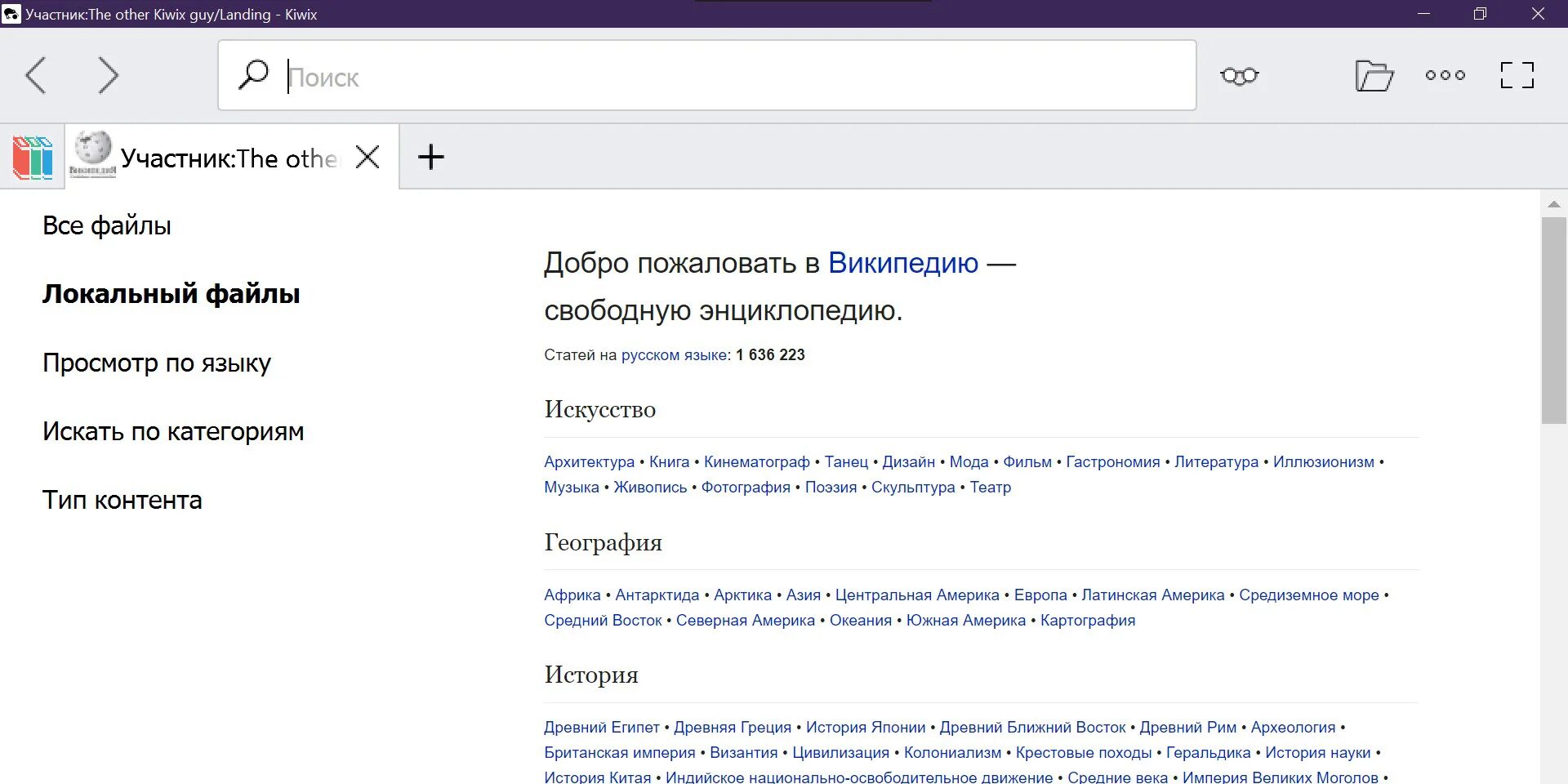The image size is (1568, 784).
Task: Click the scrollbar up arrow
Action: coord(1554,204)
